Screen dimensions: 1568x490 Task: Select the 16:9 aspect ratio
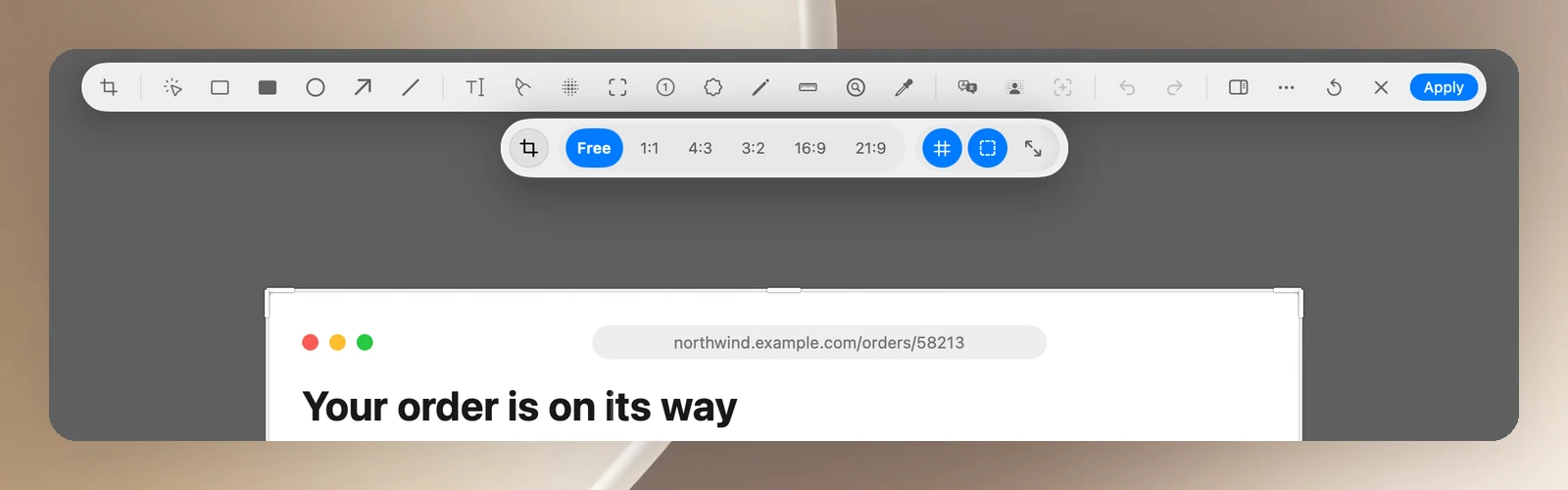point(809,148)
